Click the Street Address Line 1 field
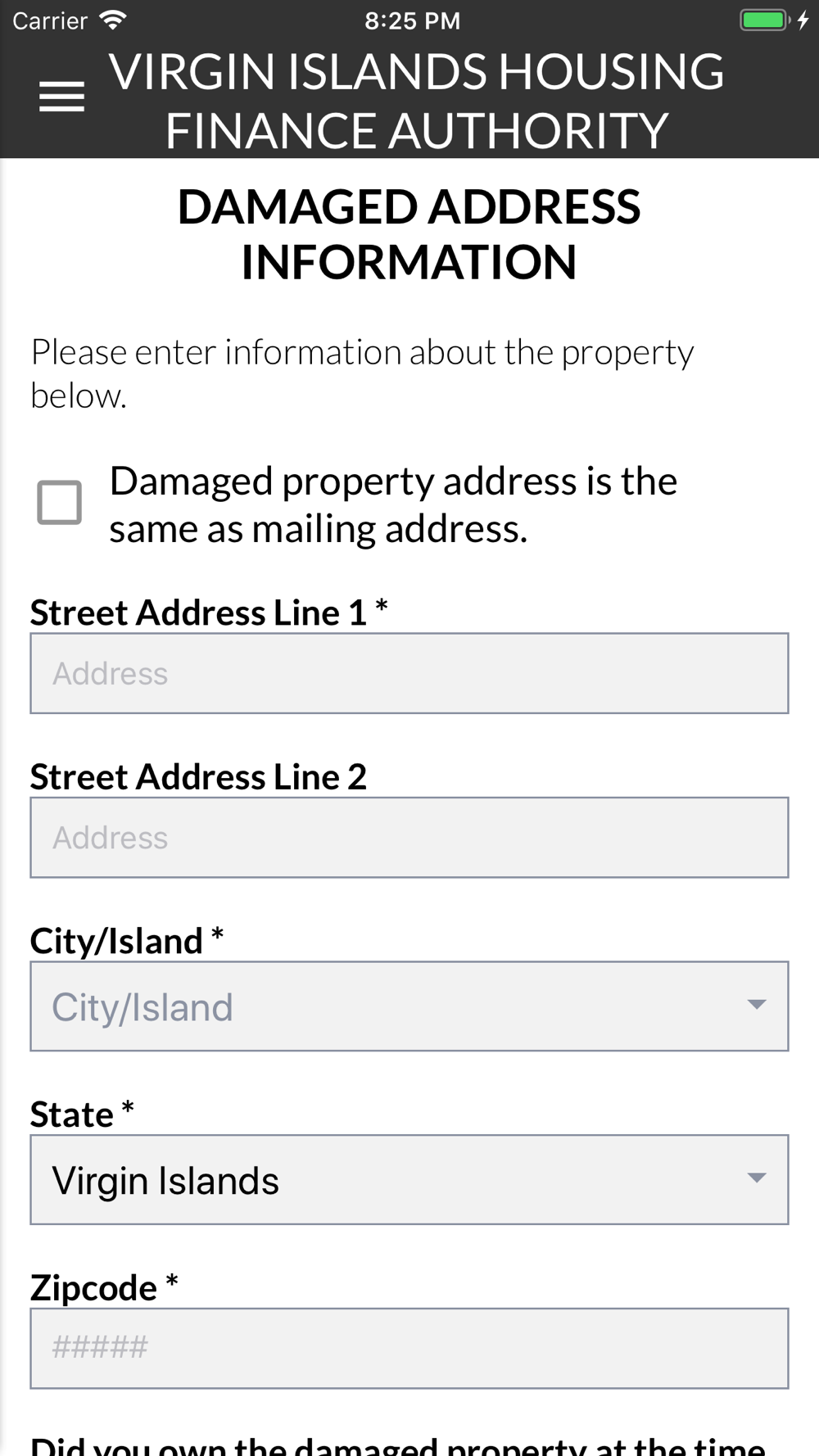Viewport: 819px width, 1456px height. (409, 673)
